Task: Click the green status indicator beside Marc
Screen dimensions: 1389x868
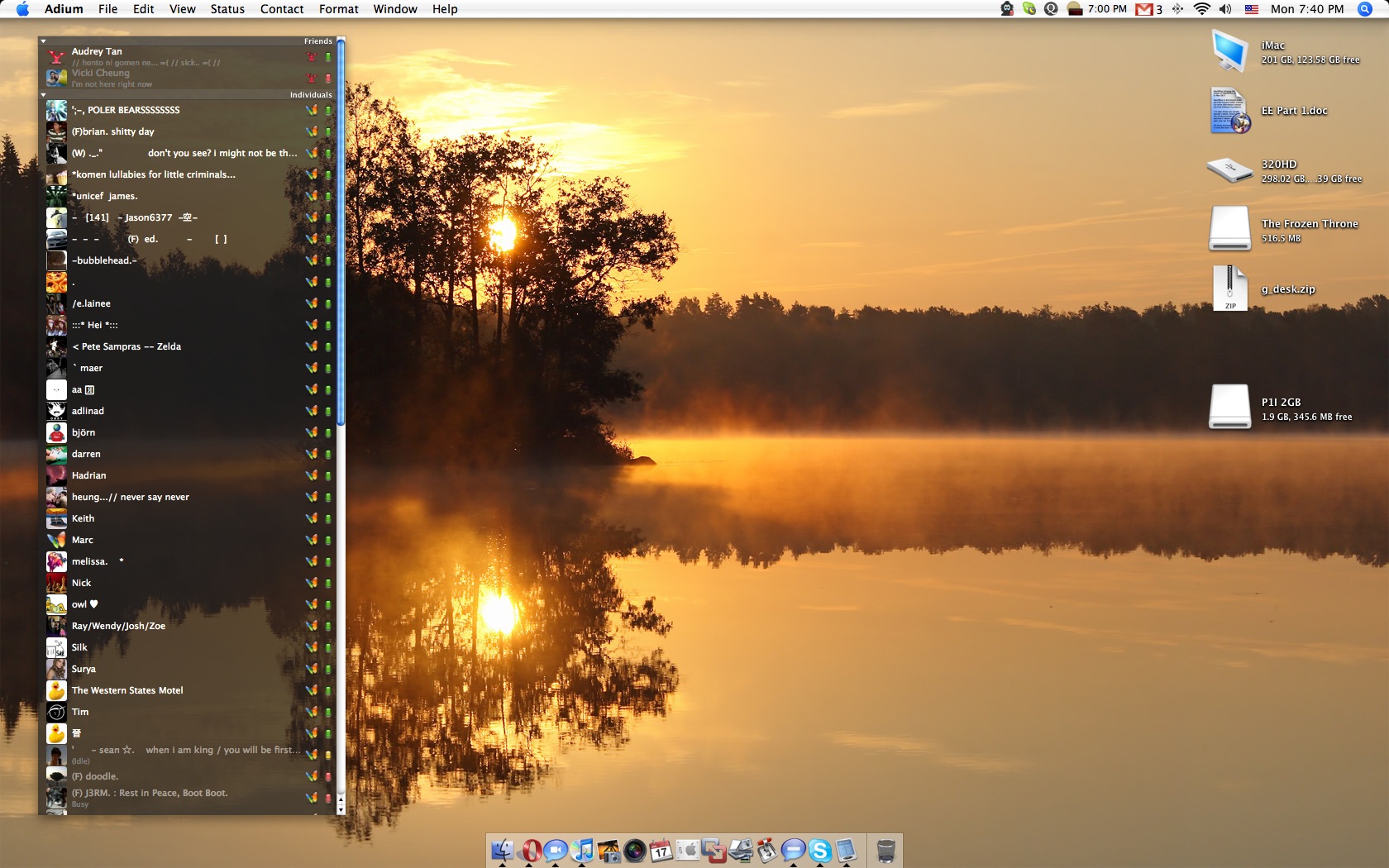Action: 328,540
